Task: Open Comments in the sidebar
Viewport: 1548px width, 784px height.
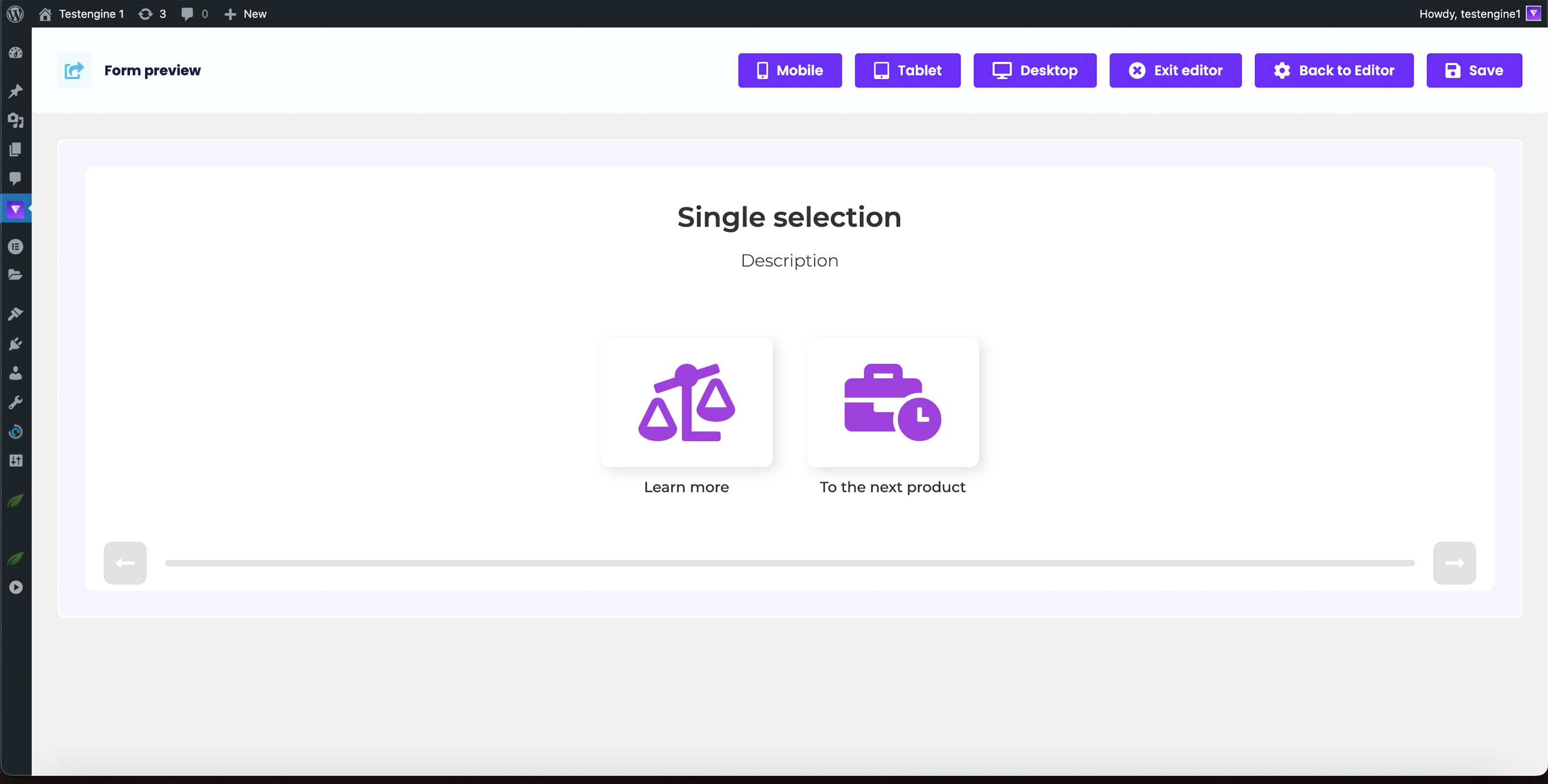Action: coord(16,178)
